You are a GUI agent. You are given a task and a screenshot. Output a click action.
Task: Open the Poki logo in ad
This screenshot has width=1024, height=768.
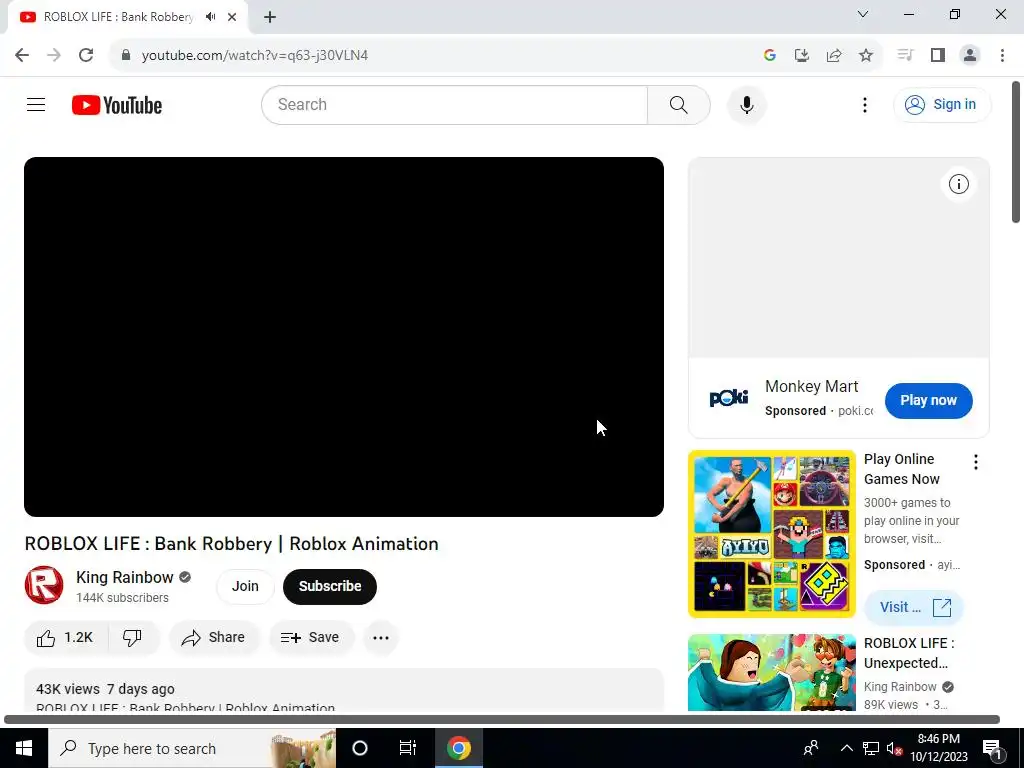pos(728,397)
